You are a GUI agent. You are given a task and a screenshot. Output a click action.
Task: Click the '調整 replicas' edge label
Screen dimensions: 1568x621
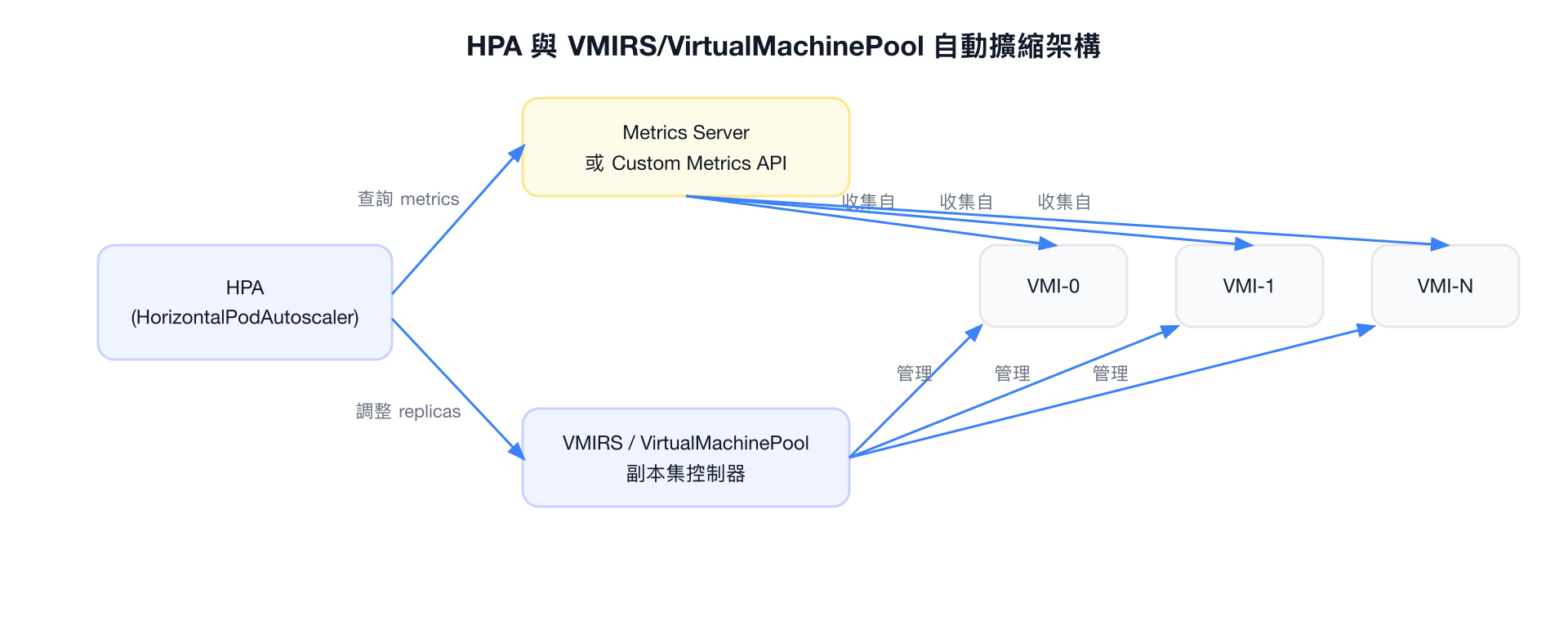tap(408, 412)
